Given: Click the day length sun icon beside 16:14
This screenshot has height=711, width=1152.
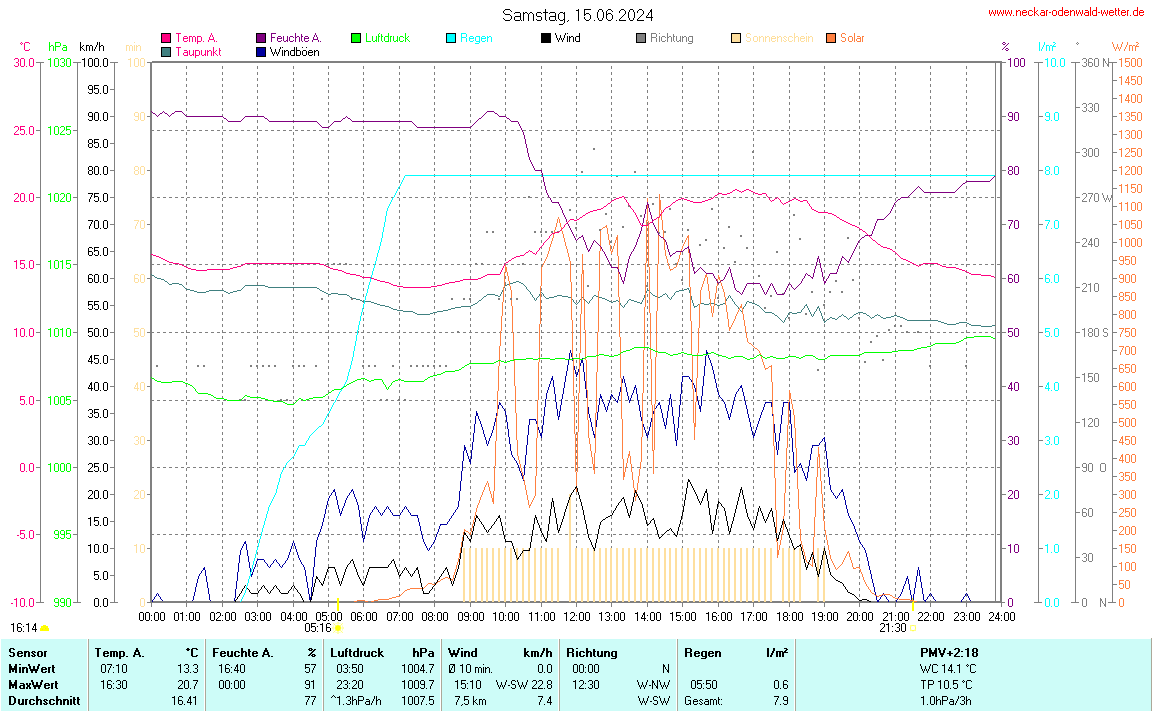Looking at the screenshot, I should coord(45,628).
